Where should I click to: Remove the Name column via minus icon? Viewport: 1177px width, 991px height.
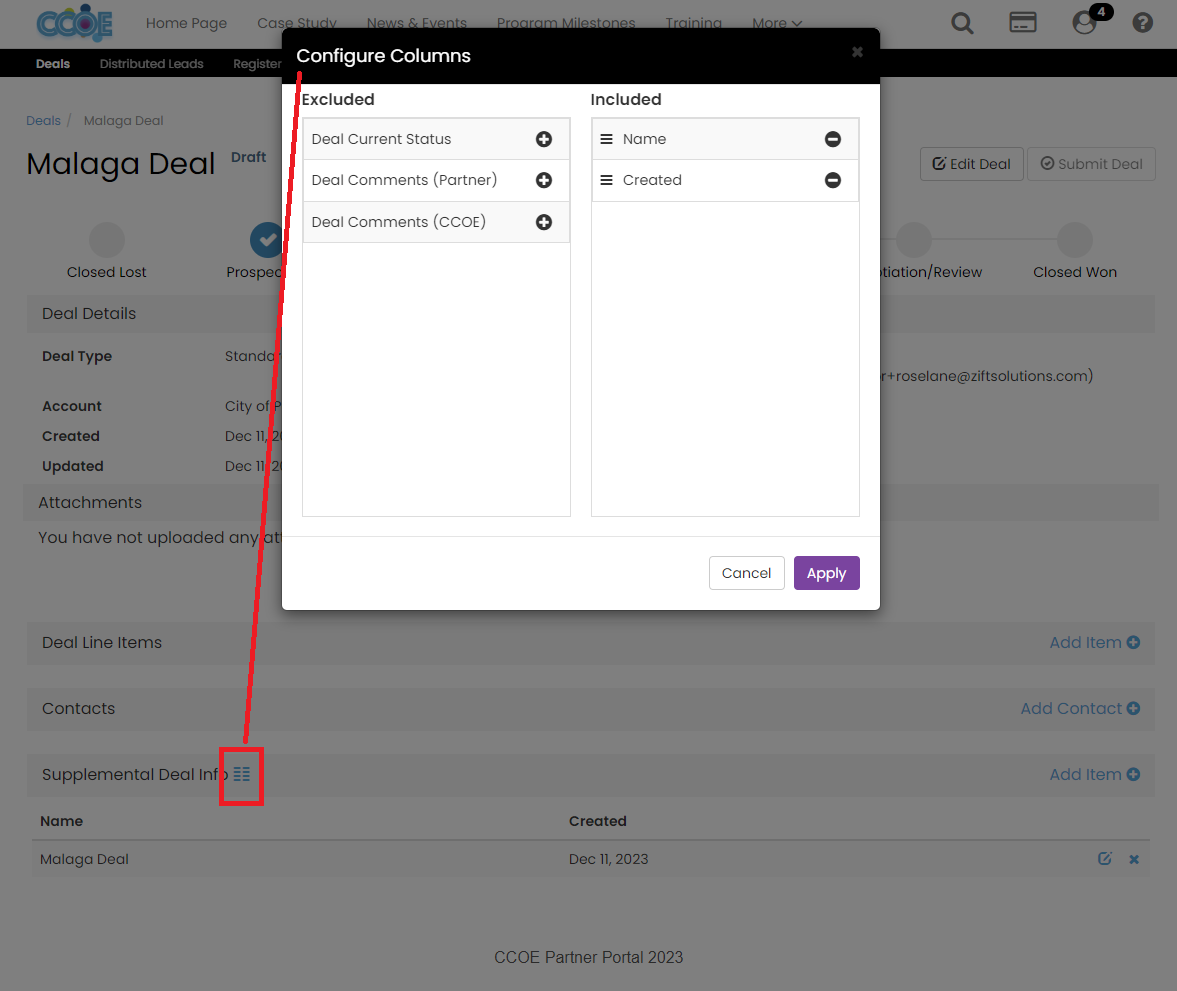coord(833,140)
